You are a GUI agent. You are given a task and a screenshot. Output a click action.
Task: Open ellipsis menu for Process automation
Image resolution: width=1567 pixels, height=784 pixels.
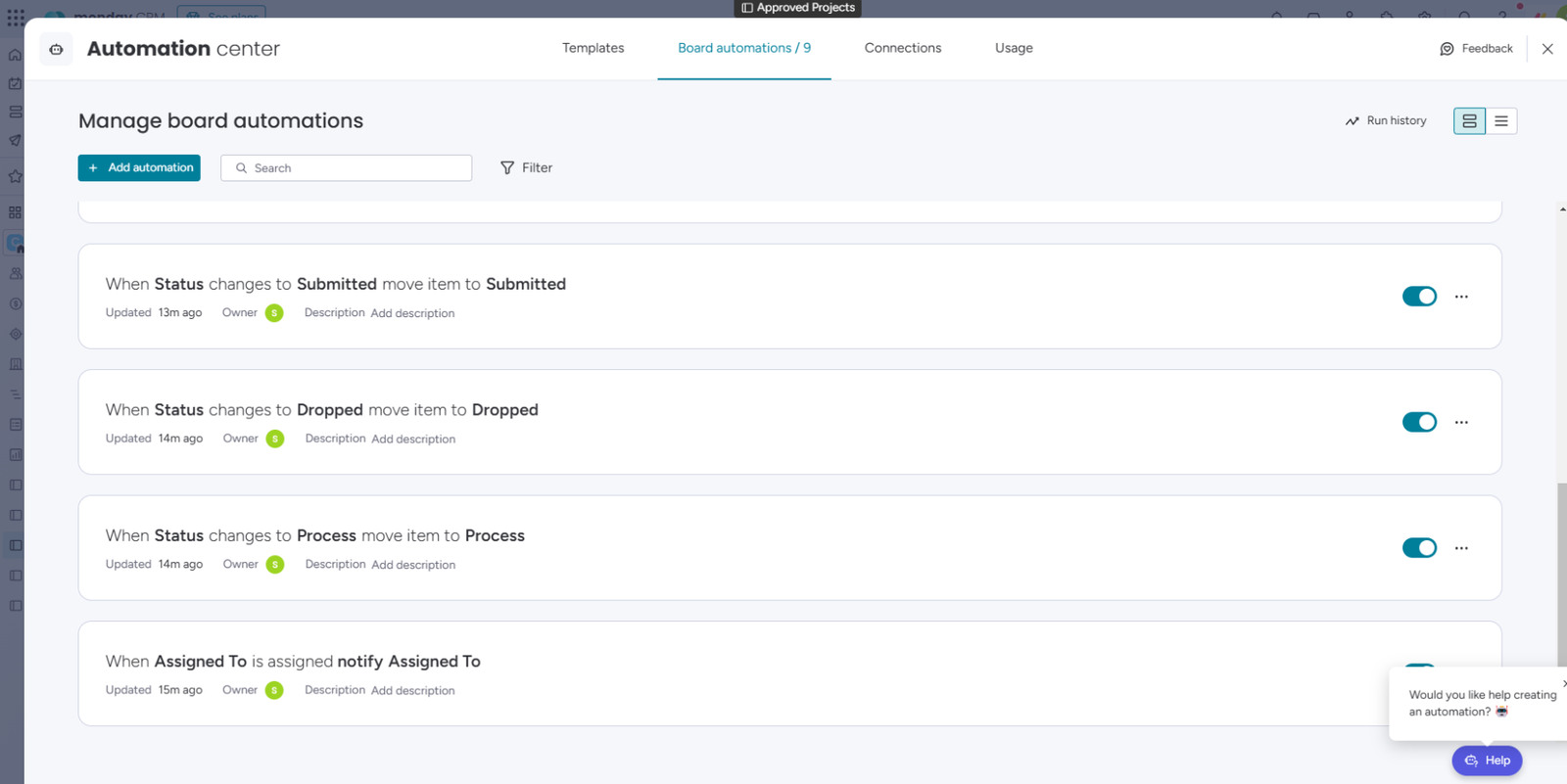coord(1461,548)
